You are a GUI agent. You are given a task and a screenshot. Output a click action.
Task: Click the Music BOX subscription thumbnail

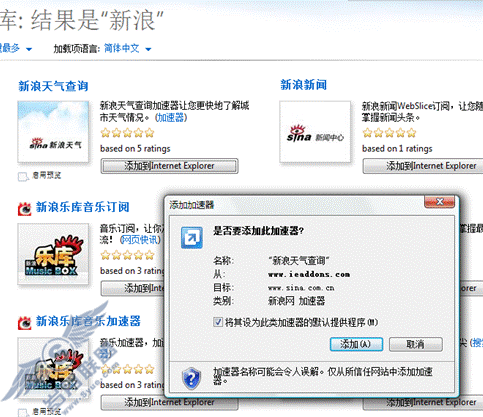[x=53, y=254]
